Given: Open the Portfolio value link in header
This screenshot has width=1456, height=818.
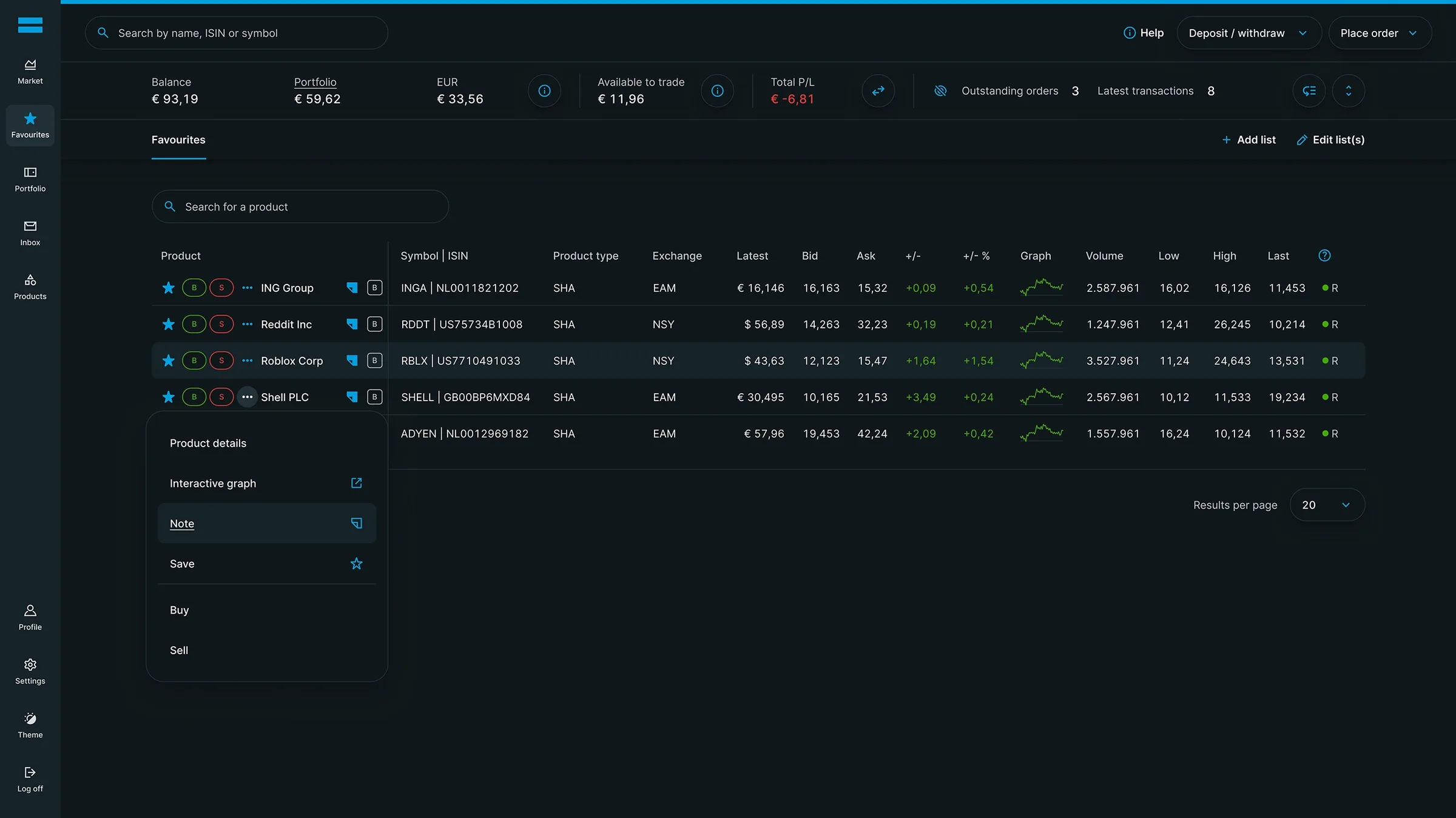Looking at the screenshot, I should coord(315,82).
